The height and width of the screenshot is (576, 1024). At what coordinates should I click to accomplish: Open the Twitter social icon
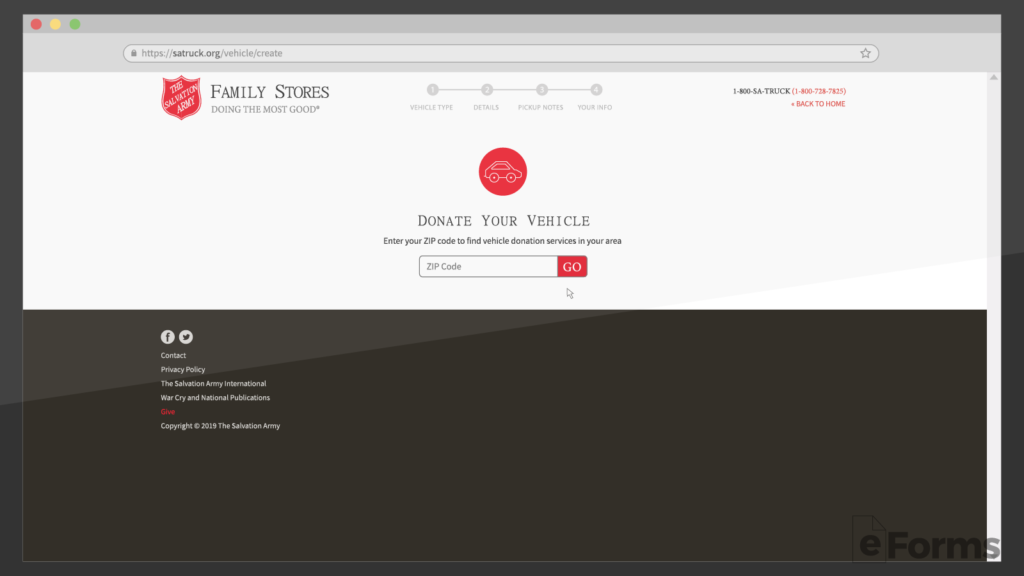point(186,337)
